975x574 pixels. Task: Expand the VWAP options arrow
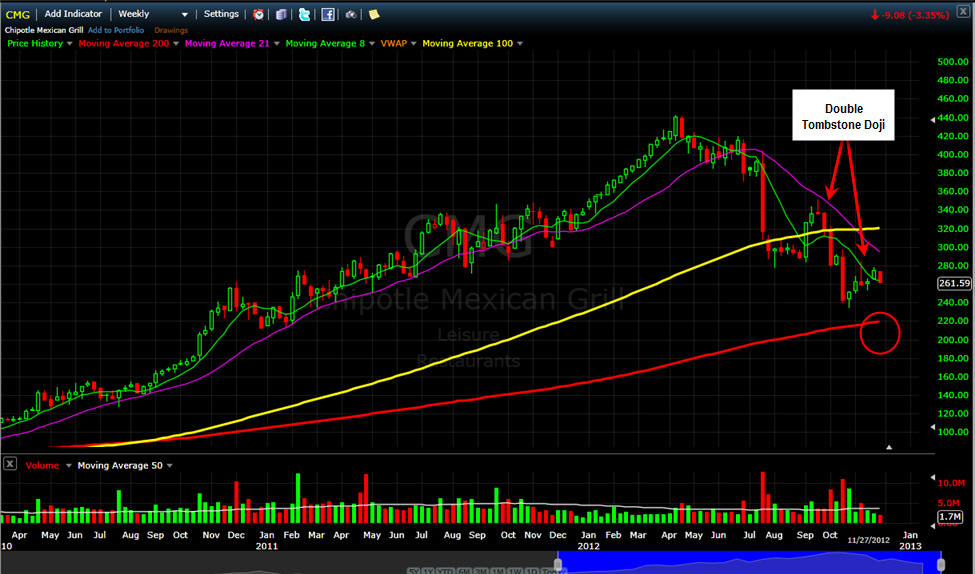click(x=414, y=44)
